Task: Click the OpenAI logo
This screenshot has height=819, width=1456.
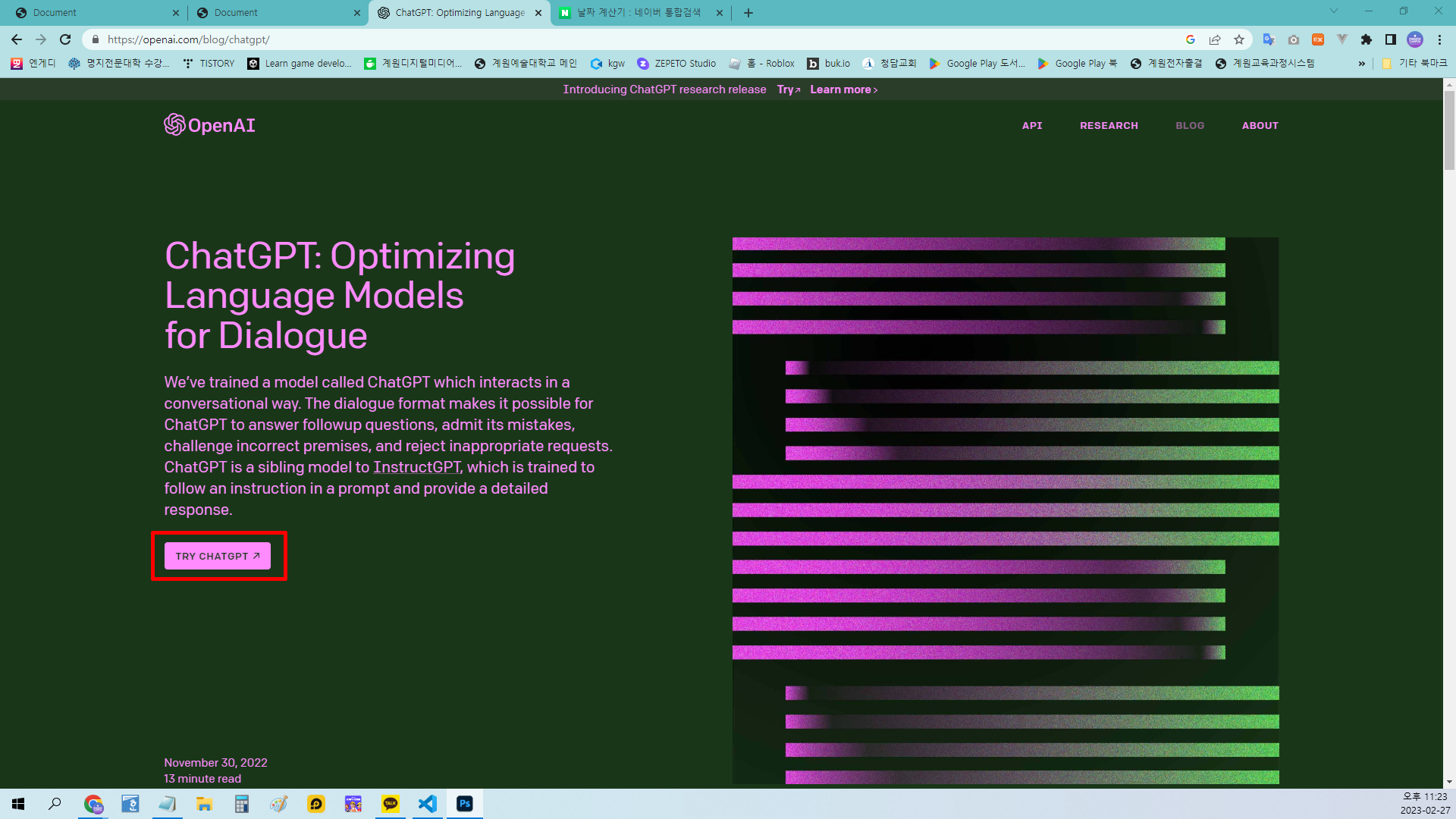Action: click(x=209, y=125)
